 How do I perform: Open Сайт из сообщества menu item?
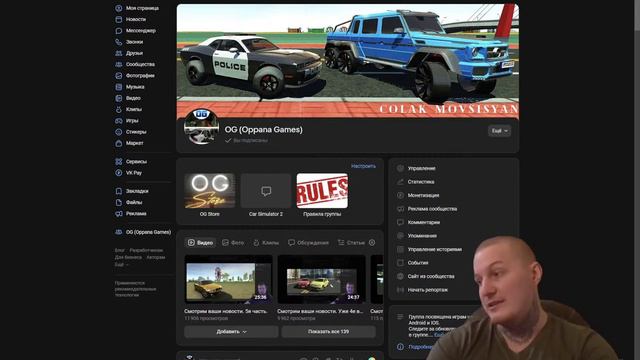coord(431,276)
